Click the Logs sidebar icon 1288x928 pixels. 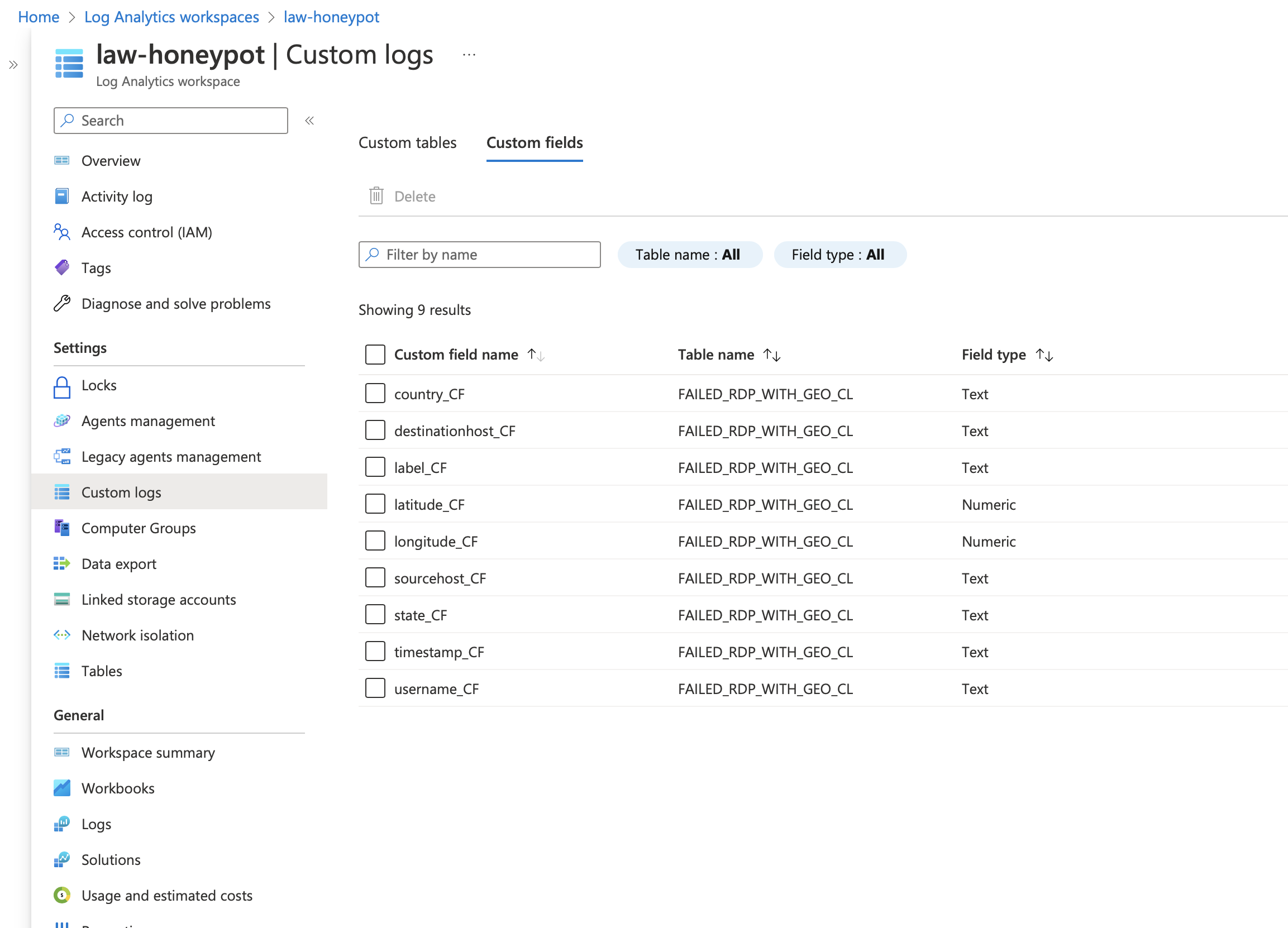[62, 824]
